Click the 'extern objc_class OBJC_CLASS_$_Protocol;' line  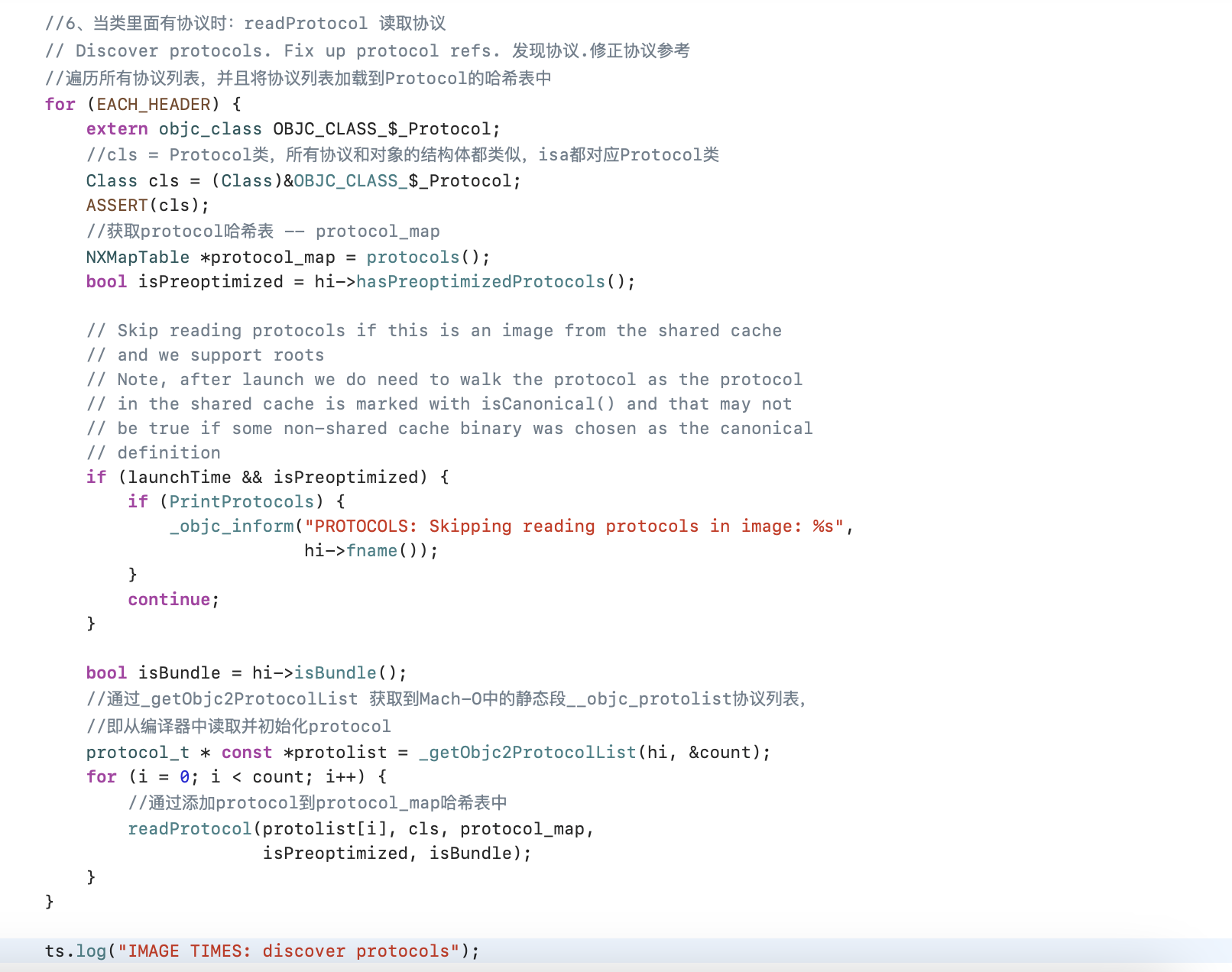point(293,128)
